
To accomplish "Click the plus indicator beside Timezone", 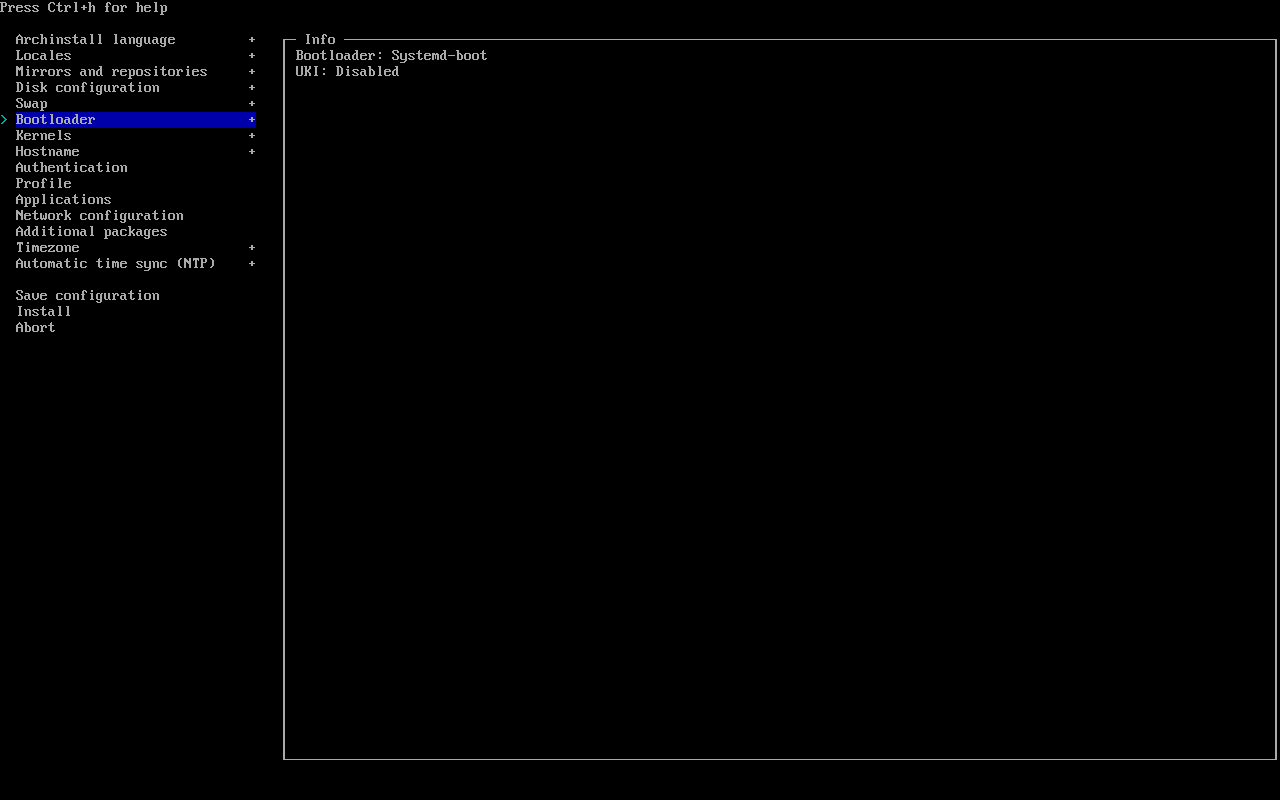I will [x=252, y=248].
